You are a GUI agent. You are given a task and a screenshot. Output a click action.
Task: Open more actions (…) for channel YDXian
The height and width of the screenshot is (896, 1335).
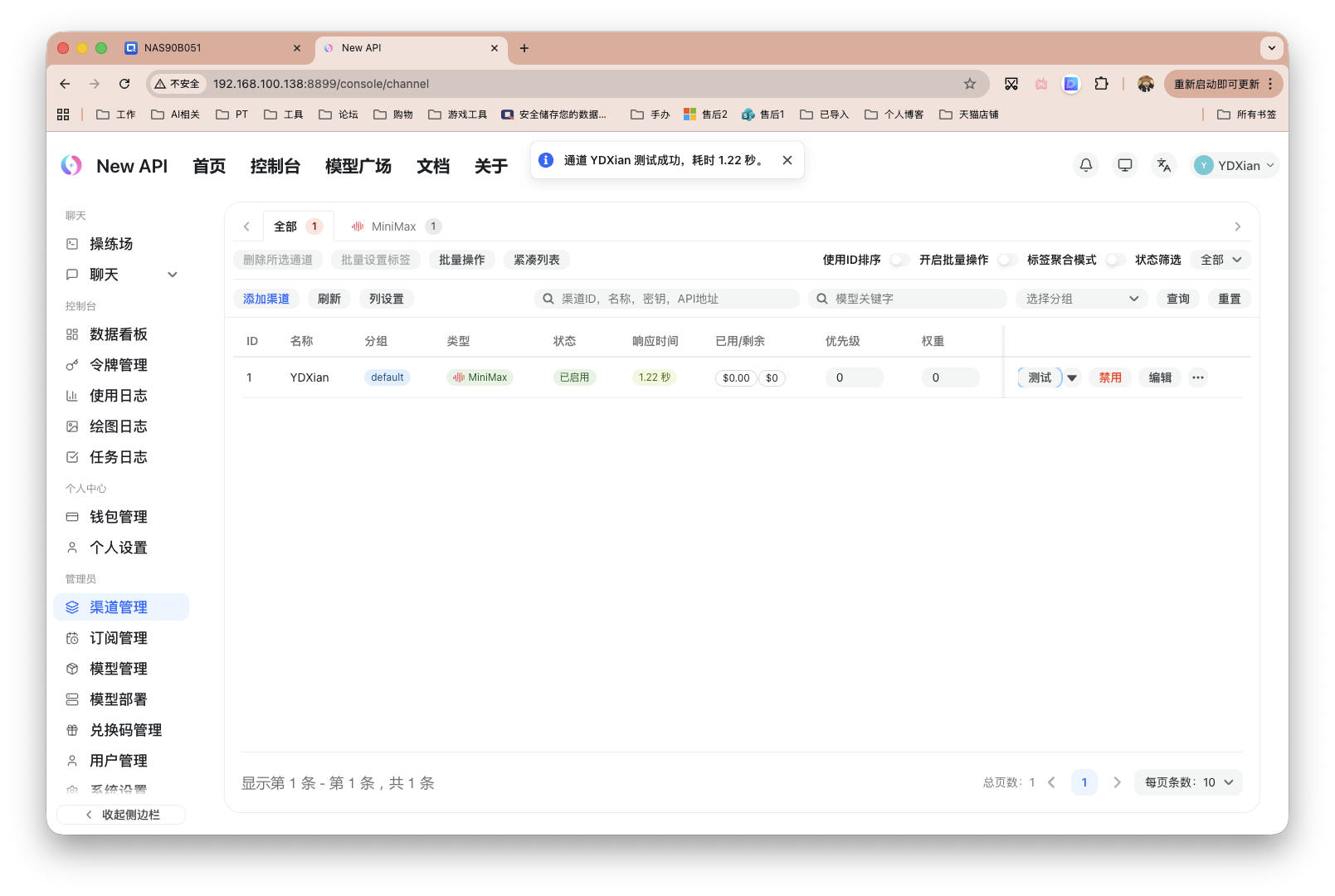click(1197, 377)
